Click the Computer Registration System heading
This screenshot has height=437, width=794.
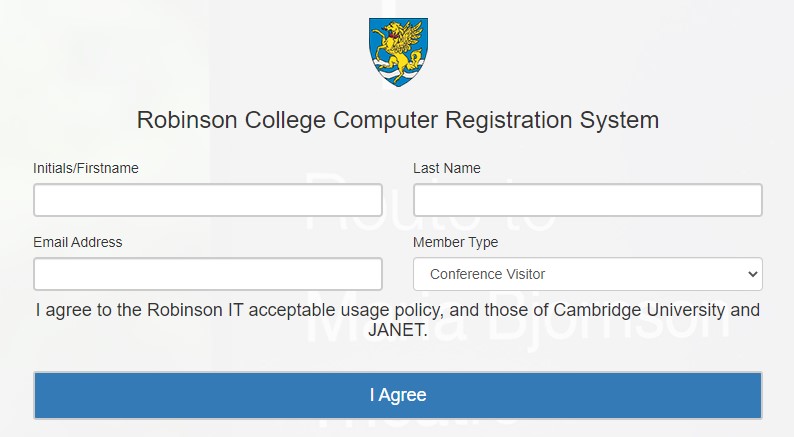(x=496, y=121)
